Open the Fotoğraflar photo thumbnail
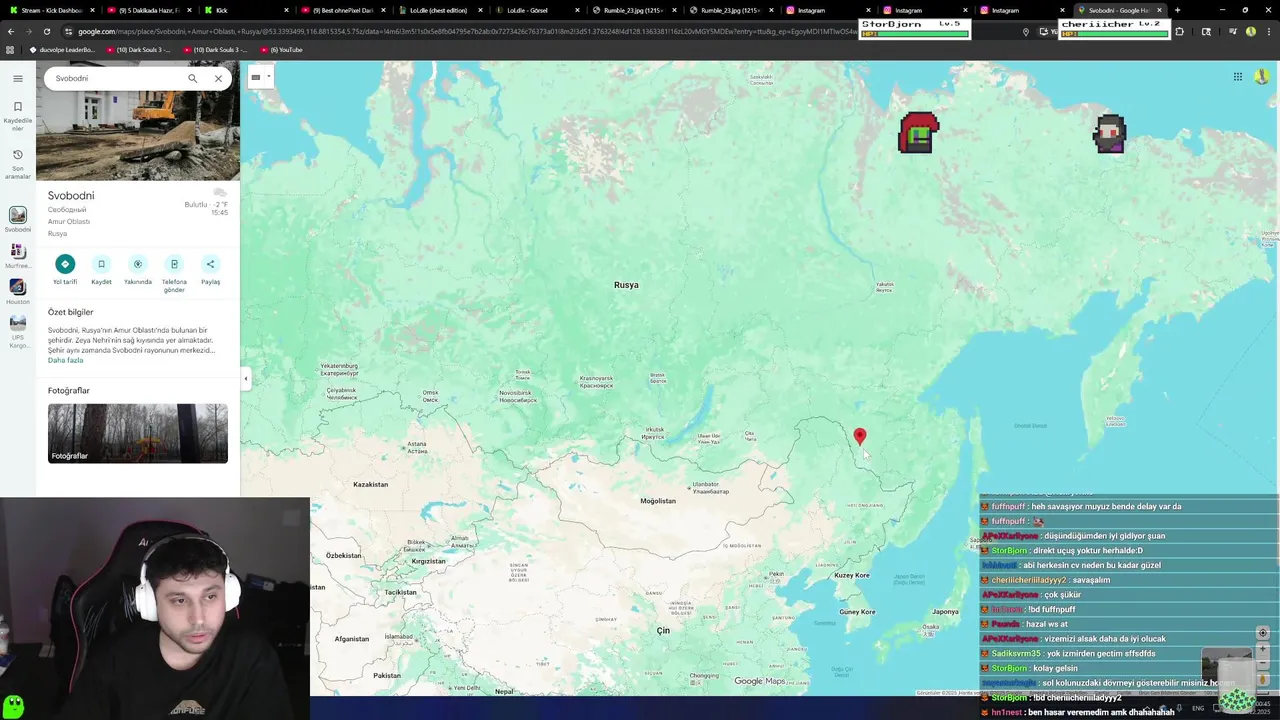This screenshot has width=1280, height=720. [138, 433]
